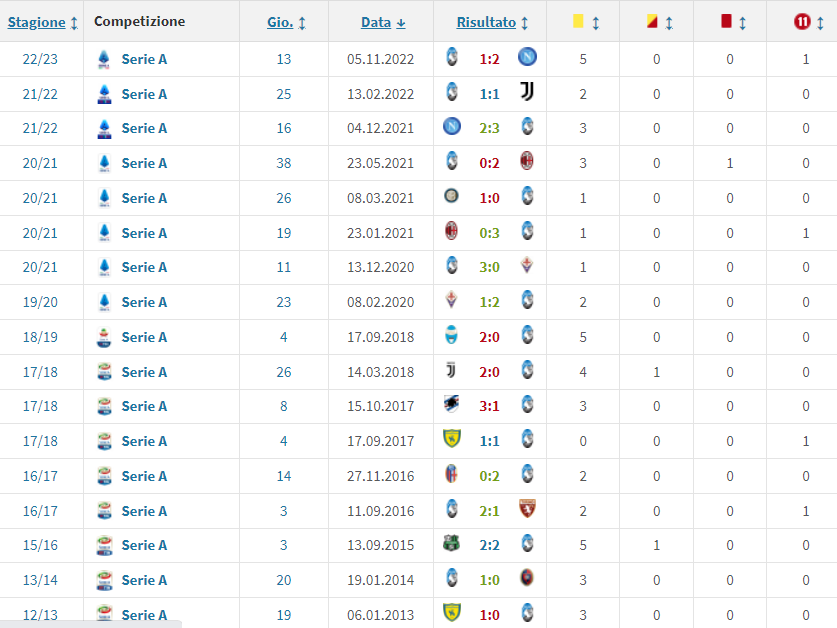The height and width of the screenshot is (628, 837).
Task: Click the red card column icon
Action: pos(725,21)
